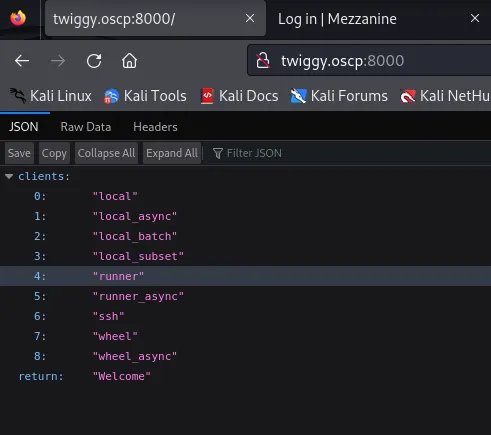Click the insecure connection padlock icon
The width and height of the screenshot is (491, 435).
263,61
